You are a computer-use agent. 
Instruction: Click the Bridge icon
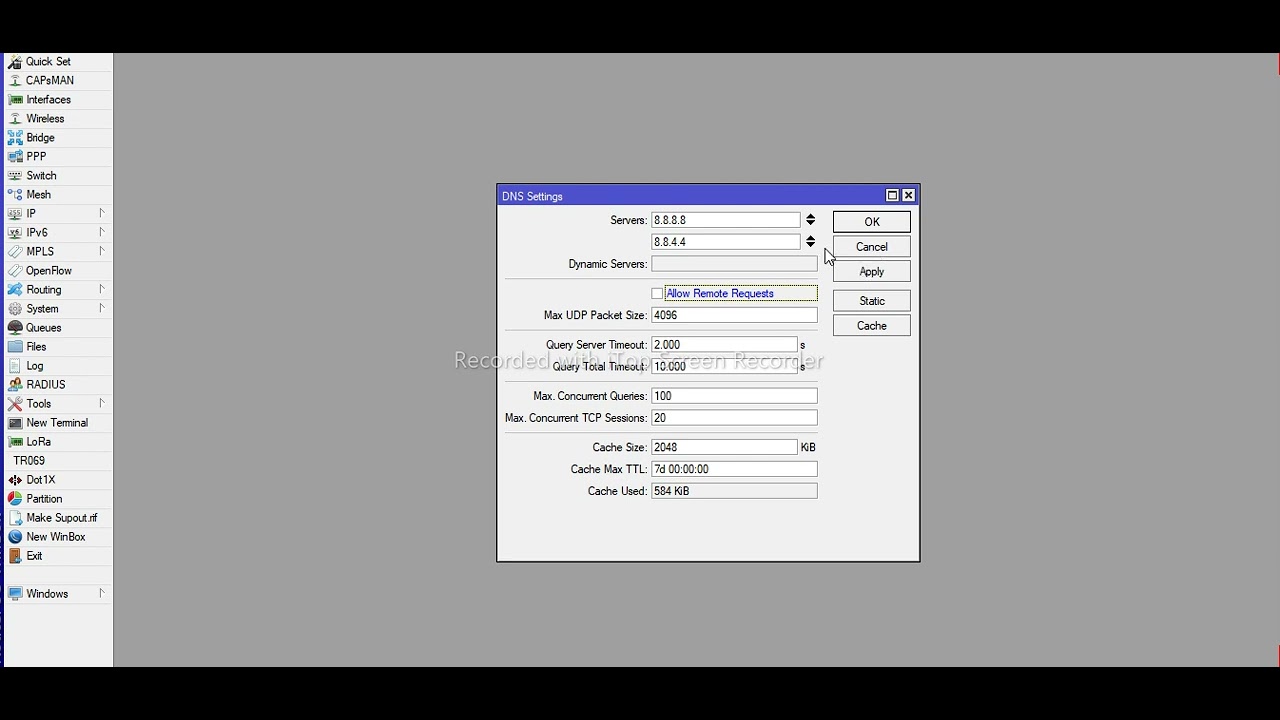click(15, 138)
